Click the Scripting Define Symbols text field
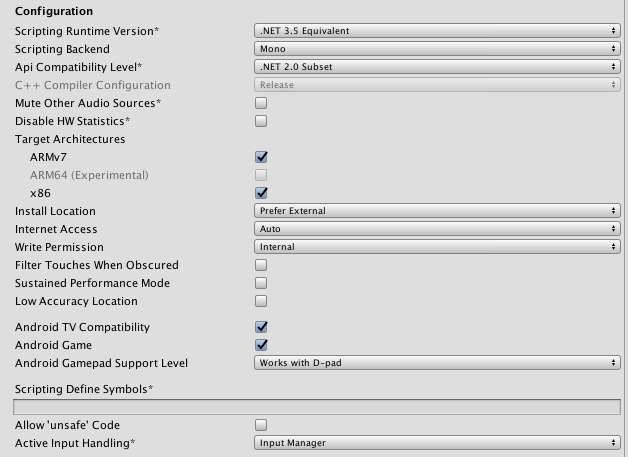 [x=317, y=407]
